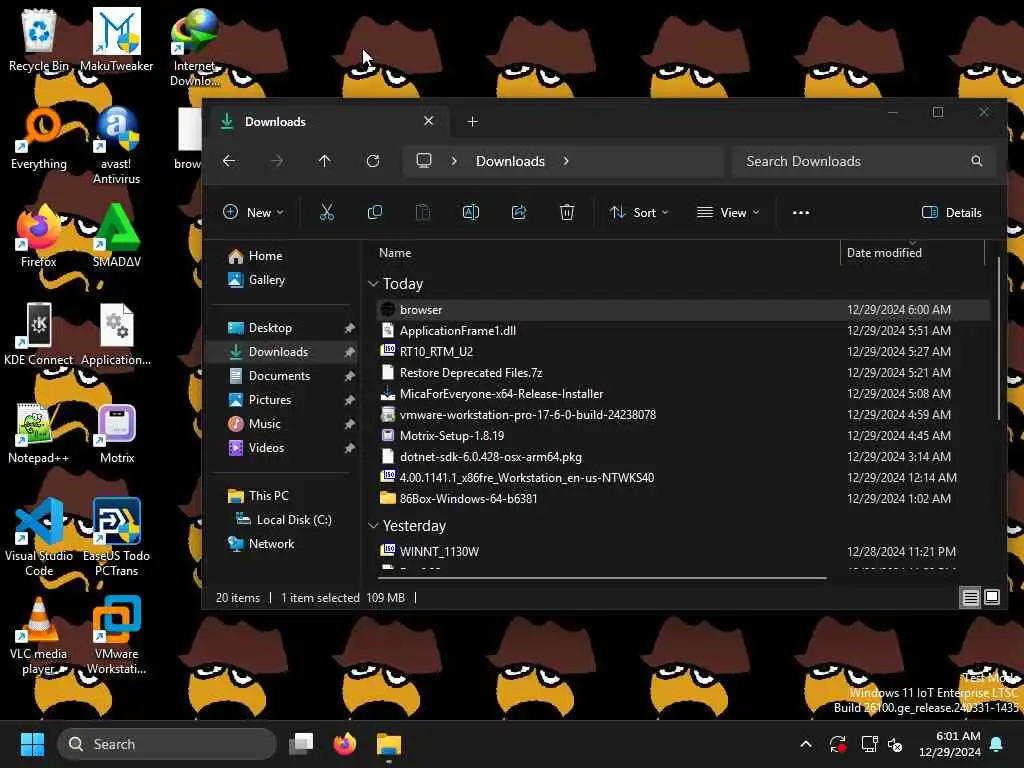Click Firefox icon in the taskbar

[x=345, y=744]
